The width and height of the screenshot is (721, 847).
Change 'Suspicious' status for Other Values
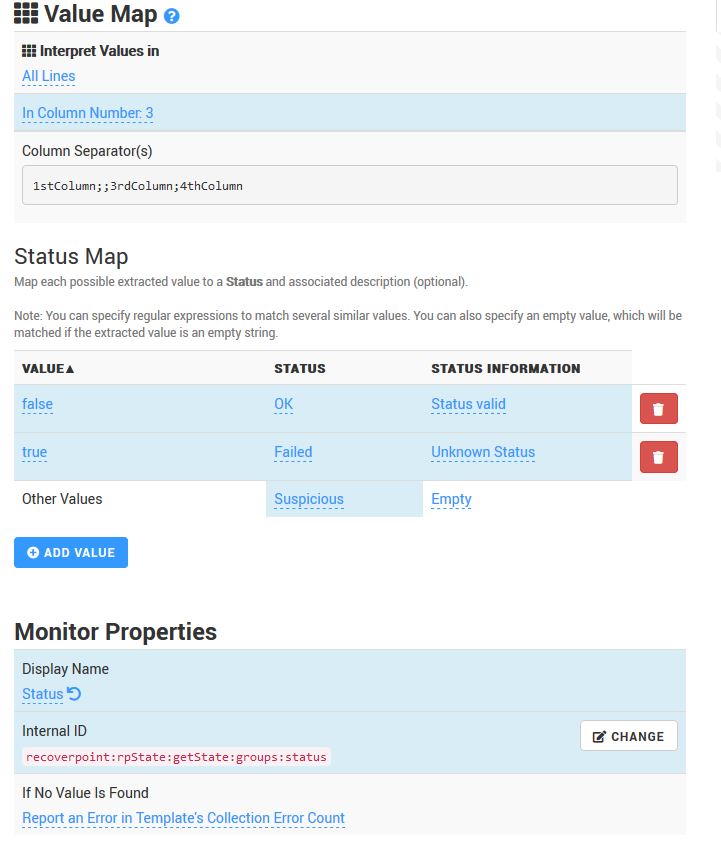pyautogui.click(x=309, y=499)
